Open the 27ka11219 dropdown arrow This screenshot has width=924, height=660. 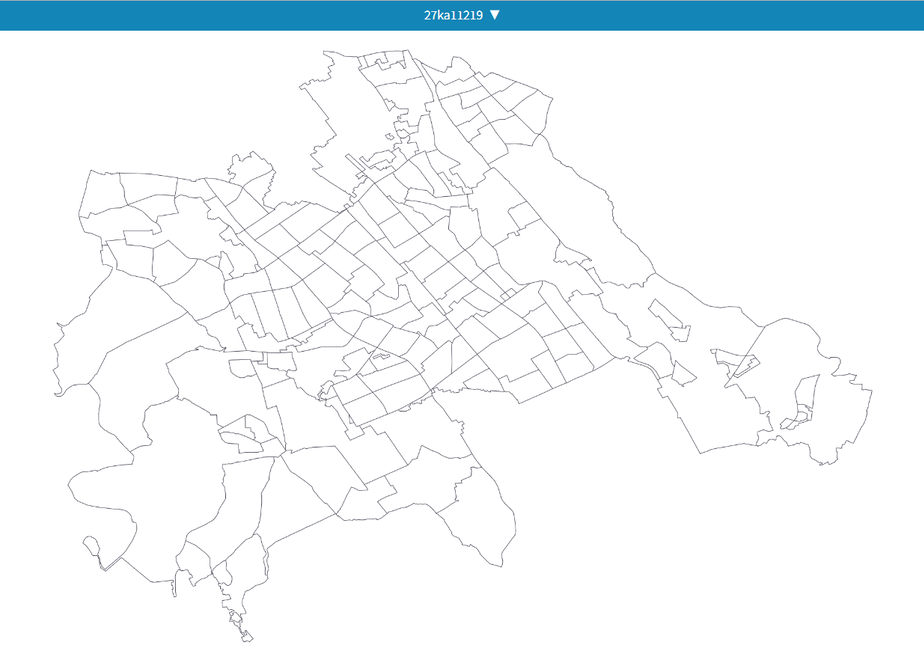tap(495, 15)
